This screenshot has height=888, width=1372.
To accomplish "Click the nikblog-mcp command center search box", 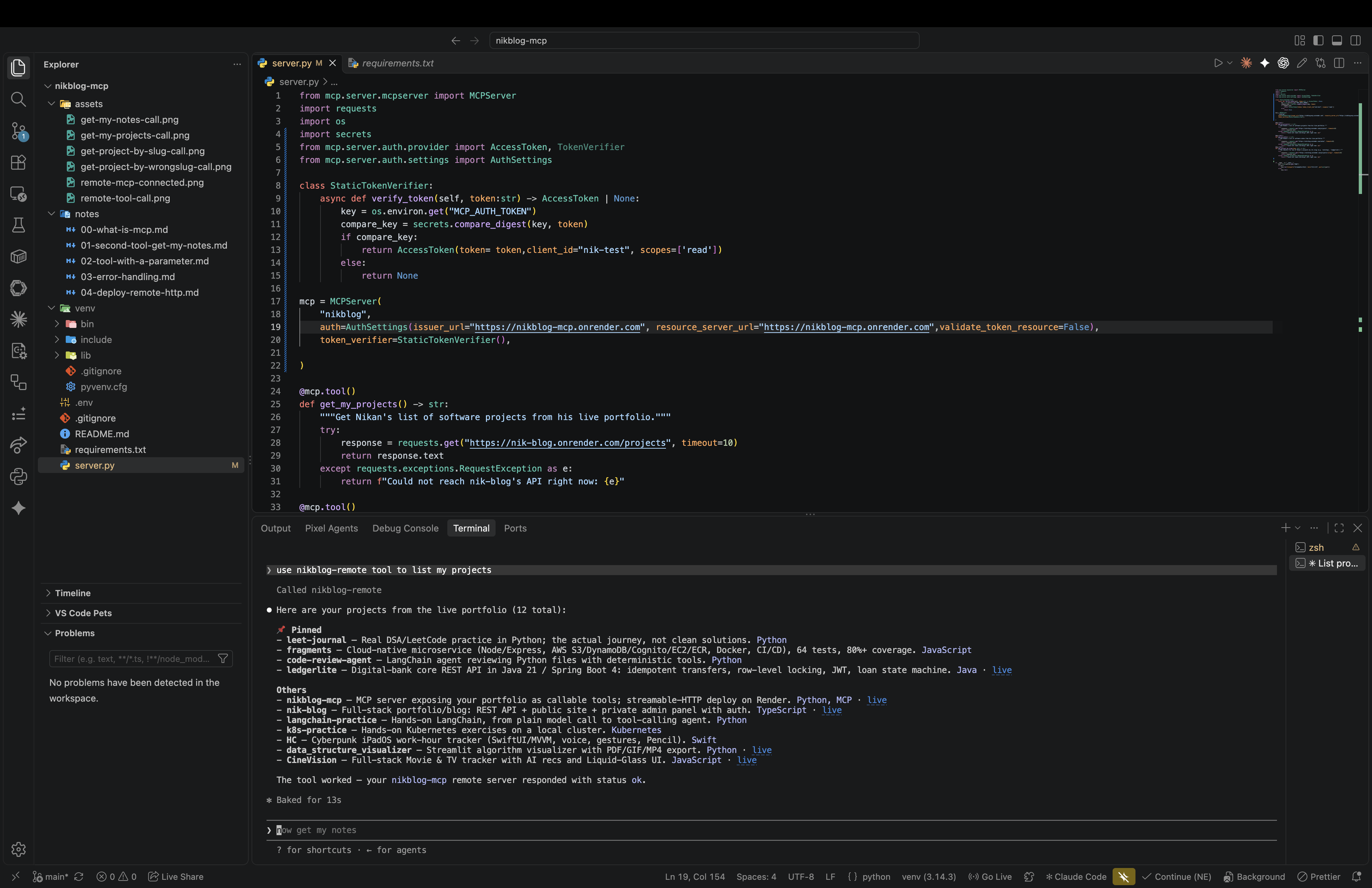I will pyautogui.click(x=704, y=40).
